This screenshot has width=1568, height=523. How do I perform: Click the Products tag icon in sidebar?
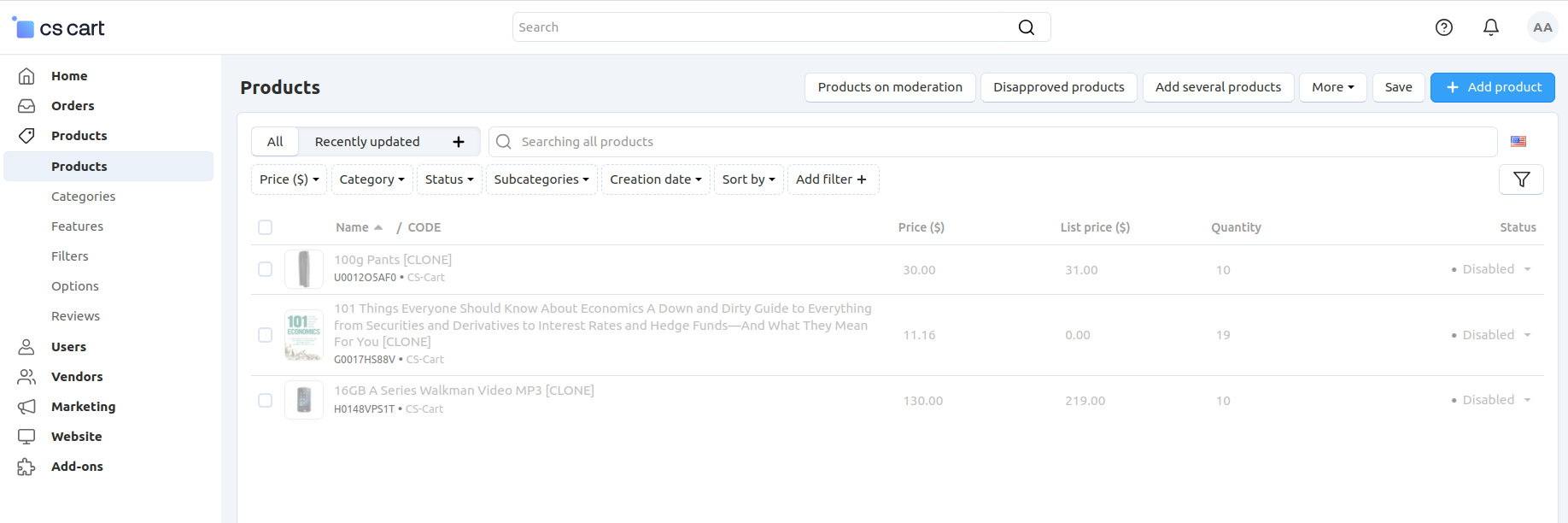click(x=26, y=136)
